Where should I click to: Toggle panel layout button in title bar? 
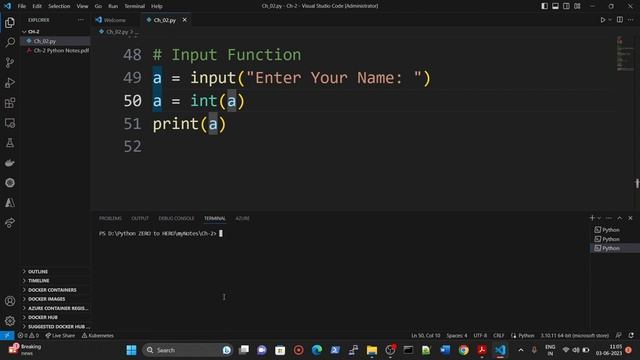556,6
